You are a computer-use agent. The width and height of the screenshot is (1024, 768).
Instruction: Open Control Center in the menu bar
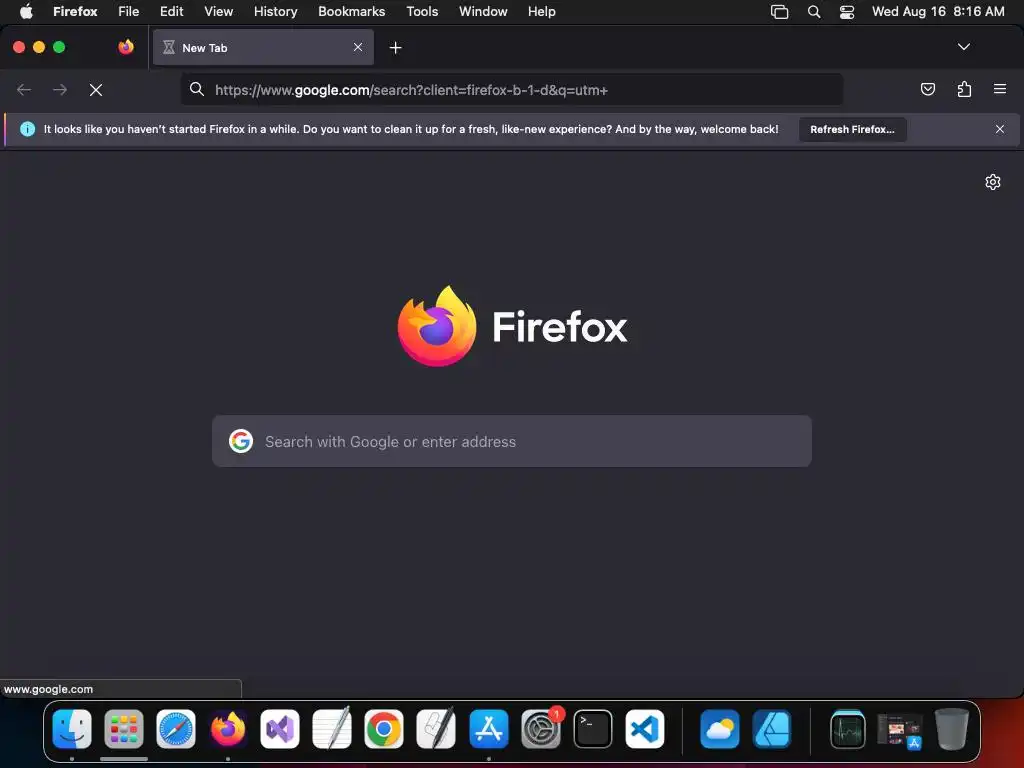pos(847,12)
